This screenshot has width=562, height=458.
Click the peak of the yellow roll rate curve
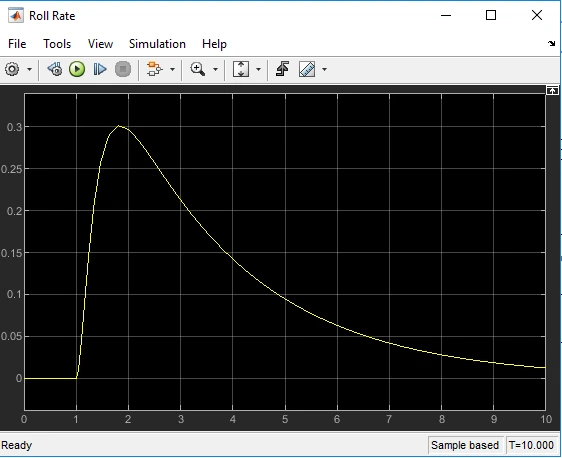(119, 126)
